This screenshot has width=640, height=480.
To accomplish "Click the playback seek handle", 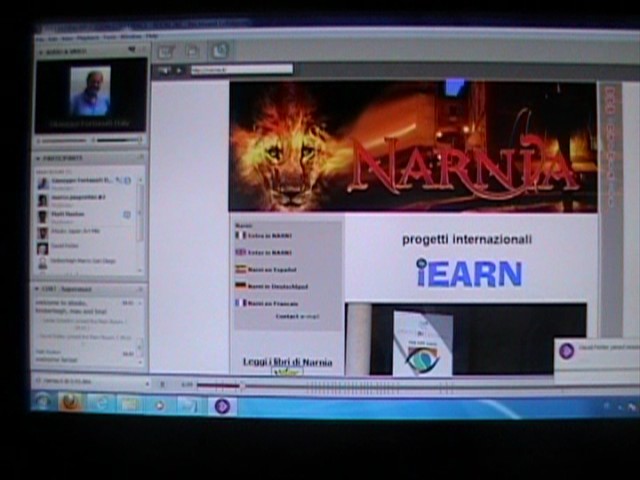I will 242,385.
